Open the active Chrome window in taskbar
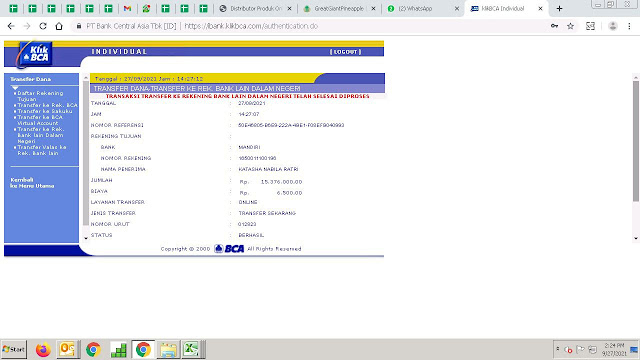The height and width of the screenshot is (360, 640). click(x=143, y=350)
